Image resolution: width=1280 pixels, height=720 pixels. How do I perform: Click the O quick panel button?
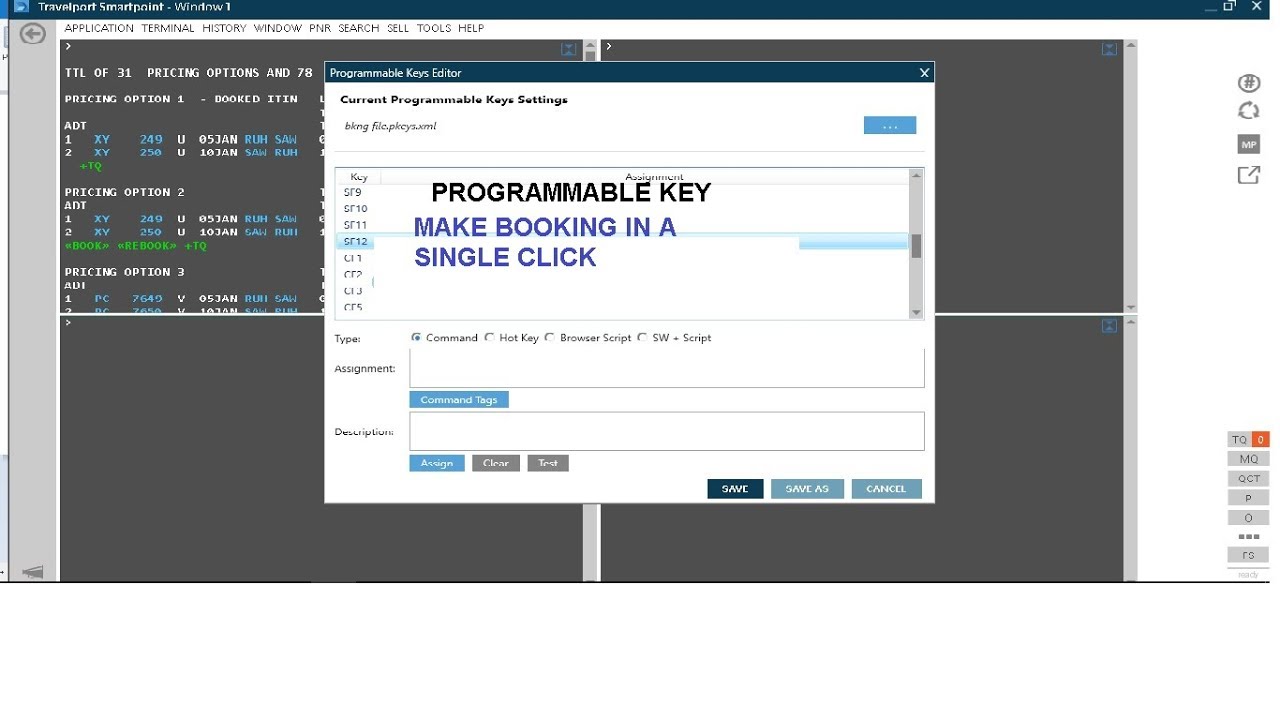1248,518
